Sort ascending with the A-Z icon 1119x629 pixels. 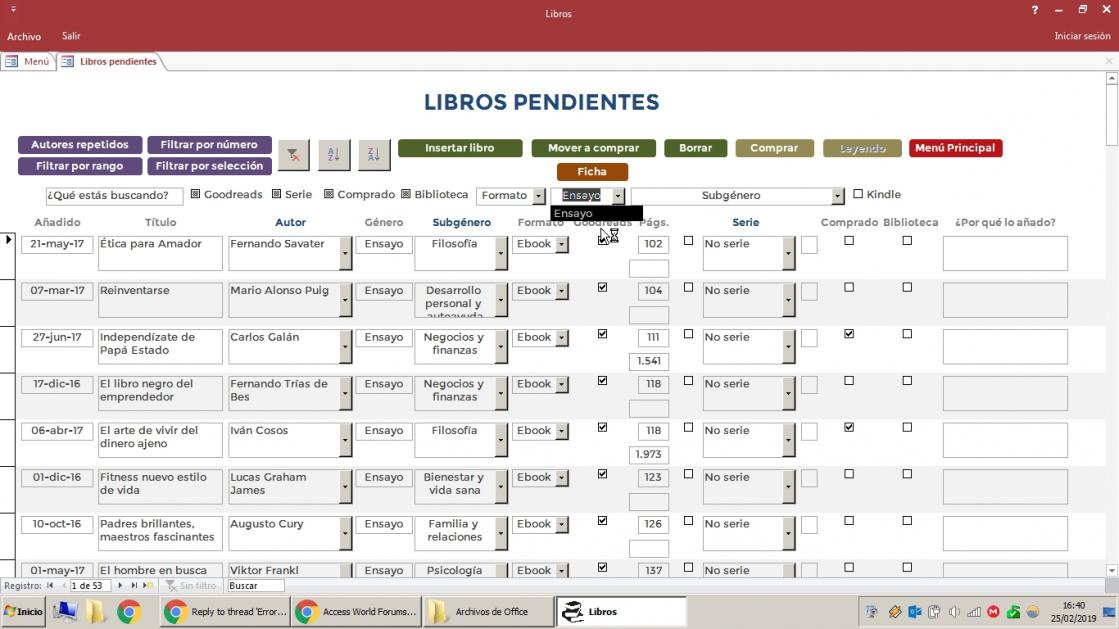[x=333, y=154]
